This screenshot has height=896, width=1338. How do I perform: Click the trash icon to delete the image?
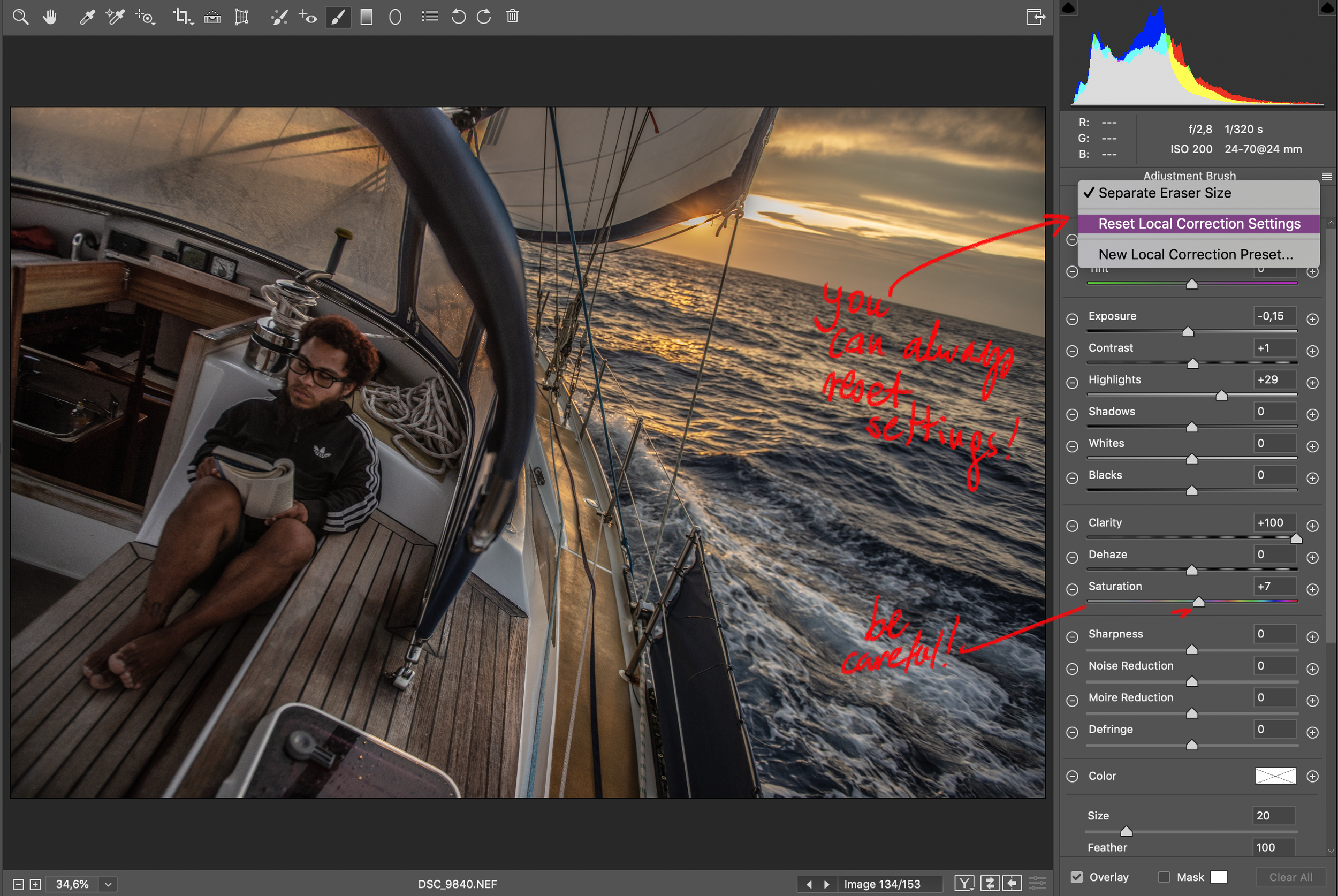(x=513, y=17)
